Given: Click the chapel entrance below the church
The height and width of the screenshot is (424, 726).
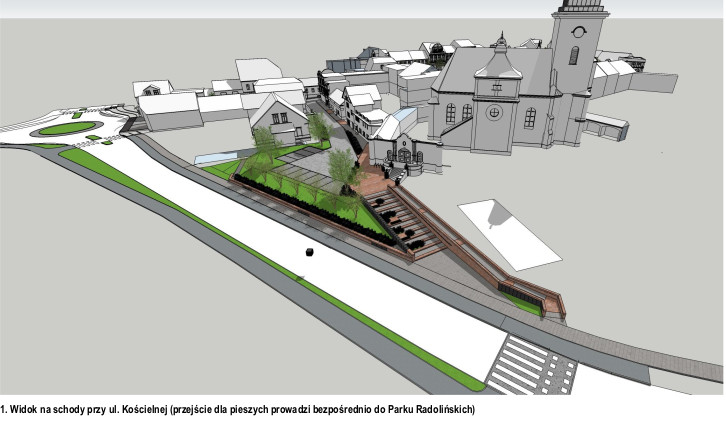Looking at the screenshot, I should pyautogui.click(x=405, y=154).
